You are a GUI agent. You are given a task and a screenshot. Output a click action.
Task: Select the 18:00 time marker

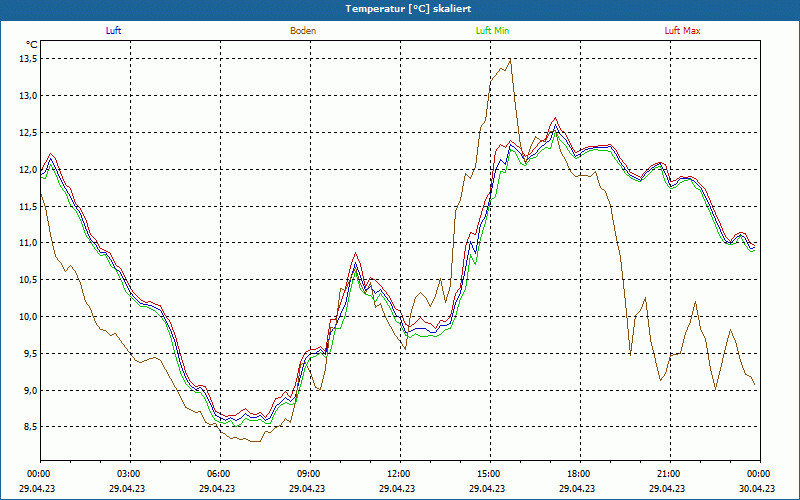click(x=579, y=473)
